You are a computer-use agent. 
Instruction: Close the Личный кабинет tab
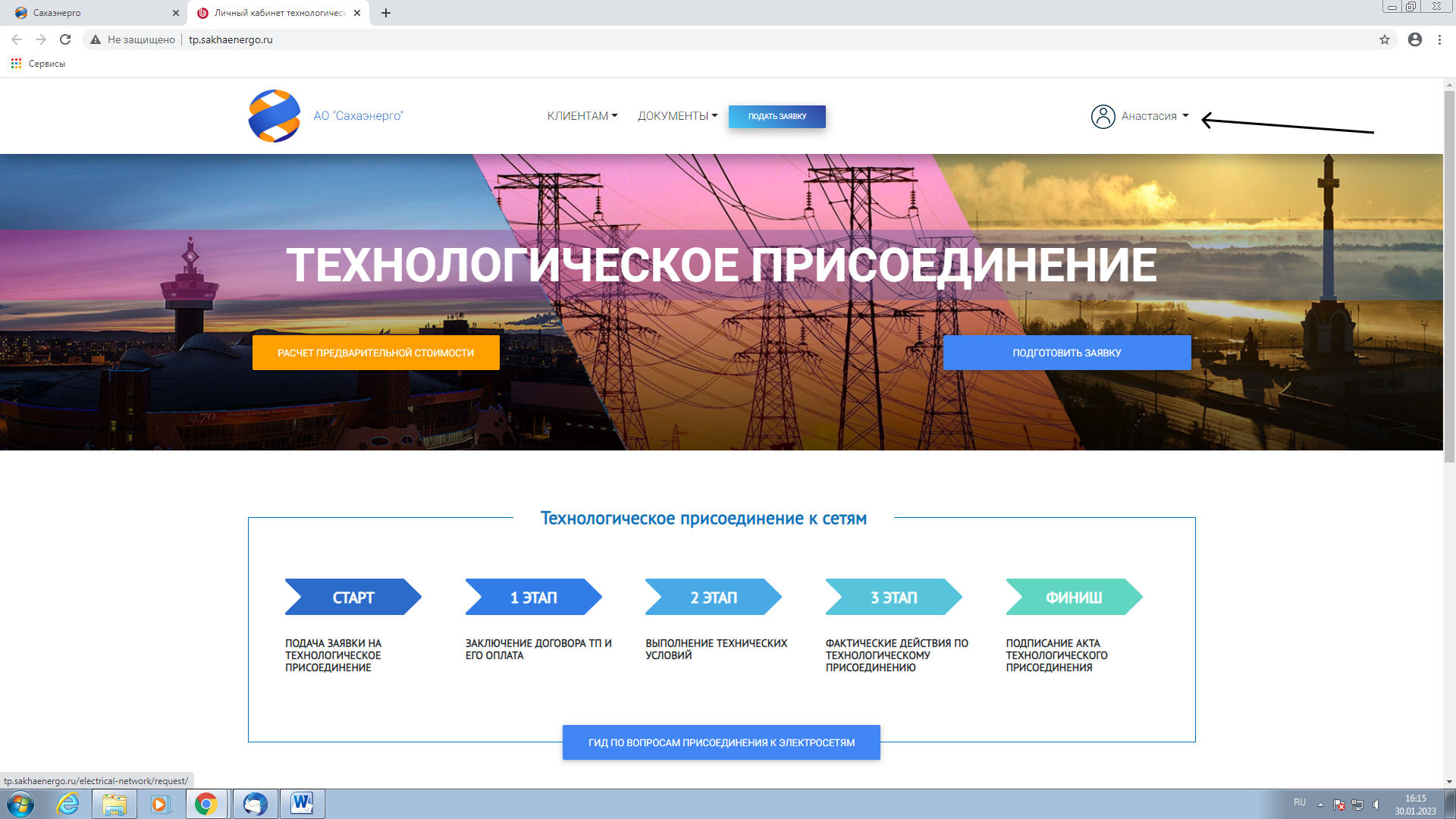357,13
